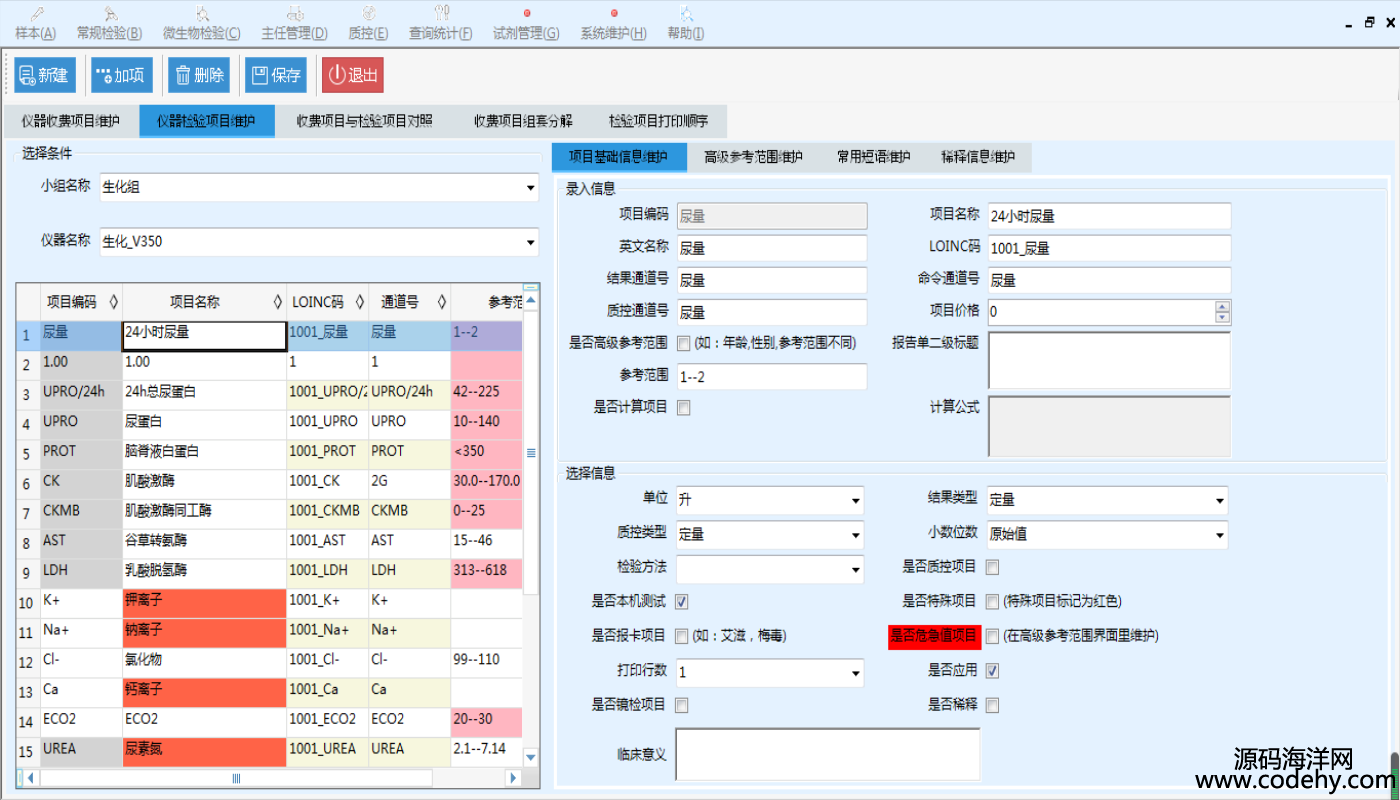Screen dimensions: 1400x800
Task: Click the LOINC码 input field
Action: [x=1109, y=247]
